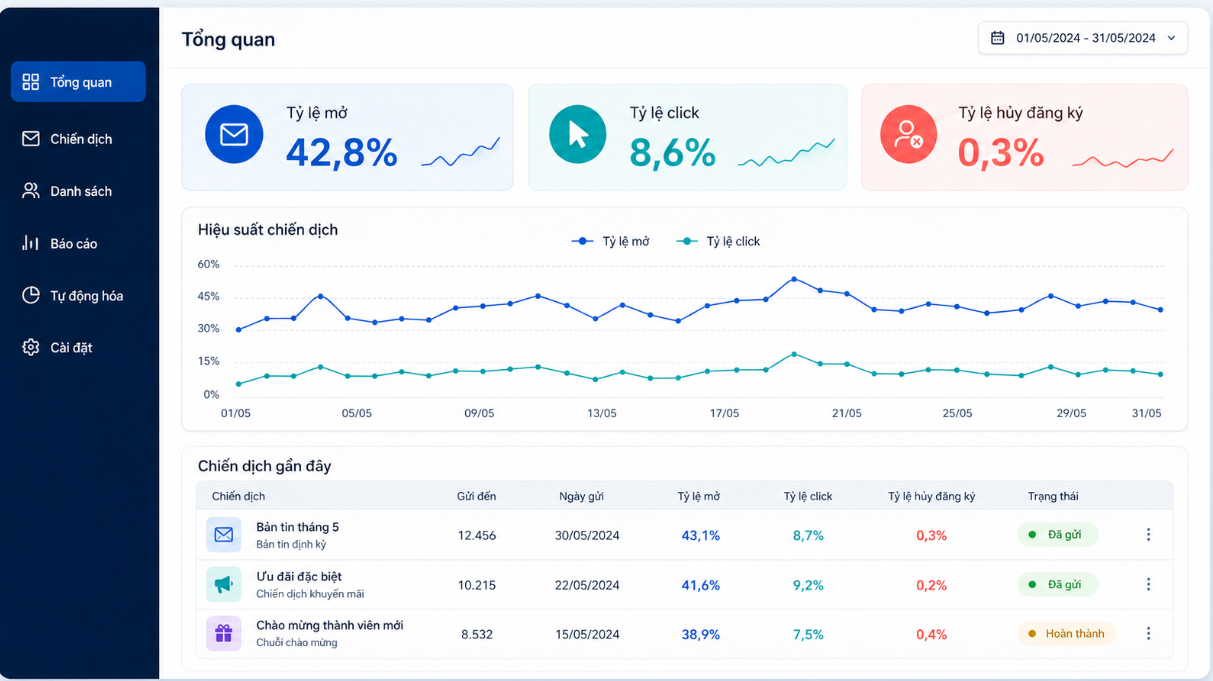Open the Bản tin tháng 5 campaign
The image size is (1213, 681).
(297, 527)
